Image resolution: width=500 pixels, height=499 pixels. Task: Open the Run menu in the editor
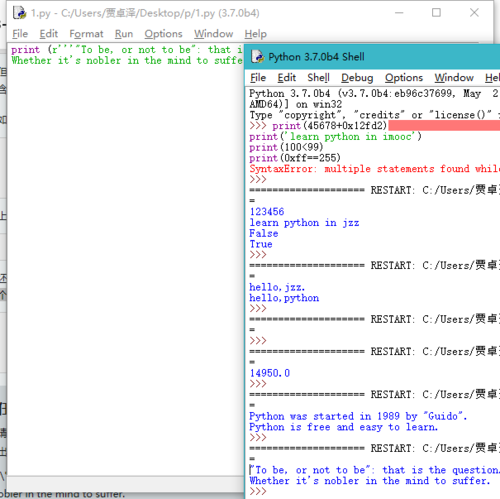click(124, 34)
